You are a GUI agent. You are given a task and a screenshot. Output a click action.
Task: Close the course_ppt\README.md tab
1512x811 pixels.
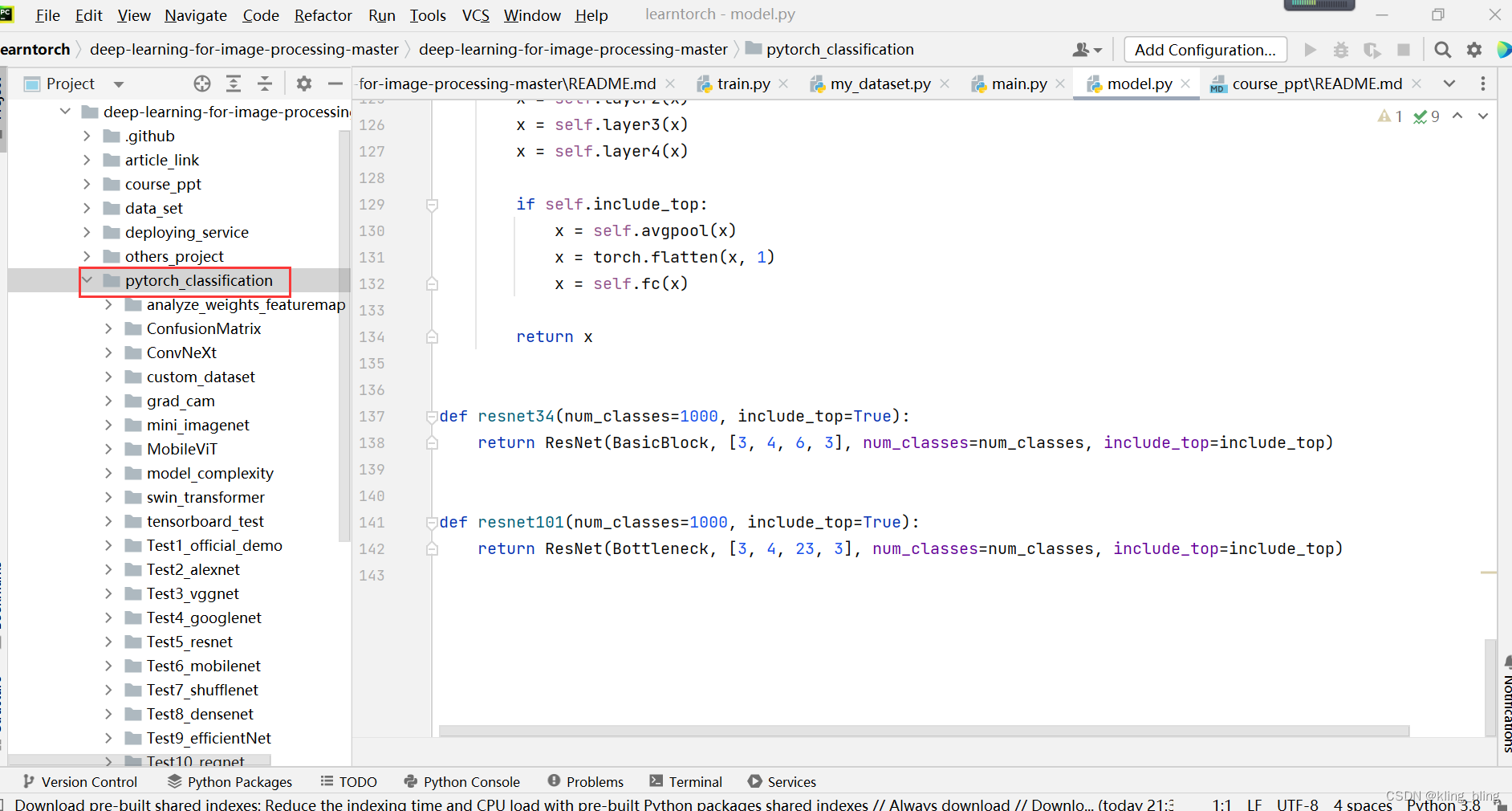[1416, 84]
